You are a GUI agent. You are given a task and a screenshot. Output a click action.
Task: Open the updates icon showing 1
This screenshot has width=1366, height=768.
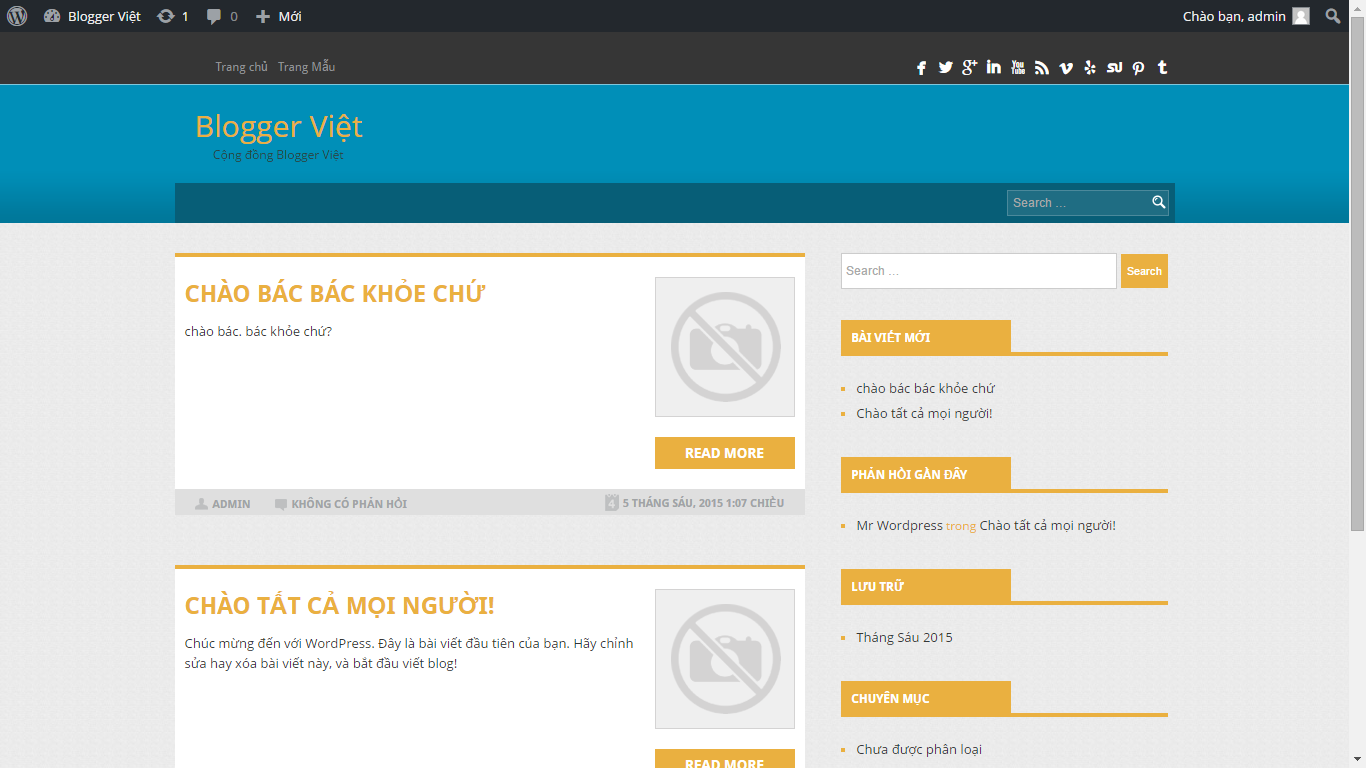pos(173,16)
